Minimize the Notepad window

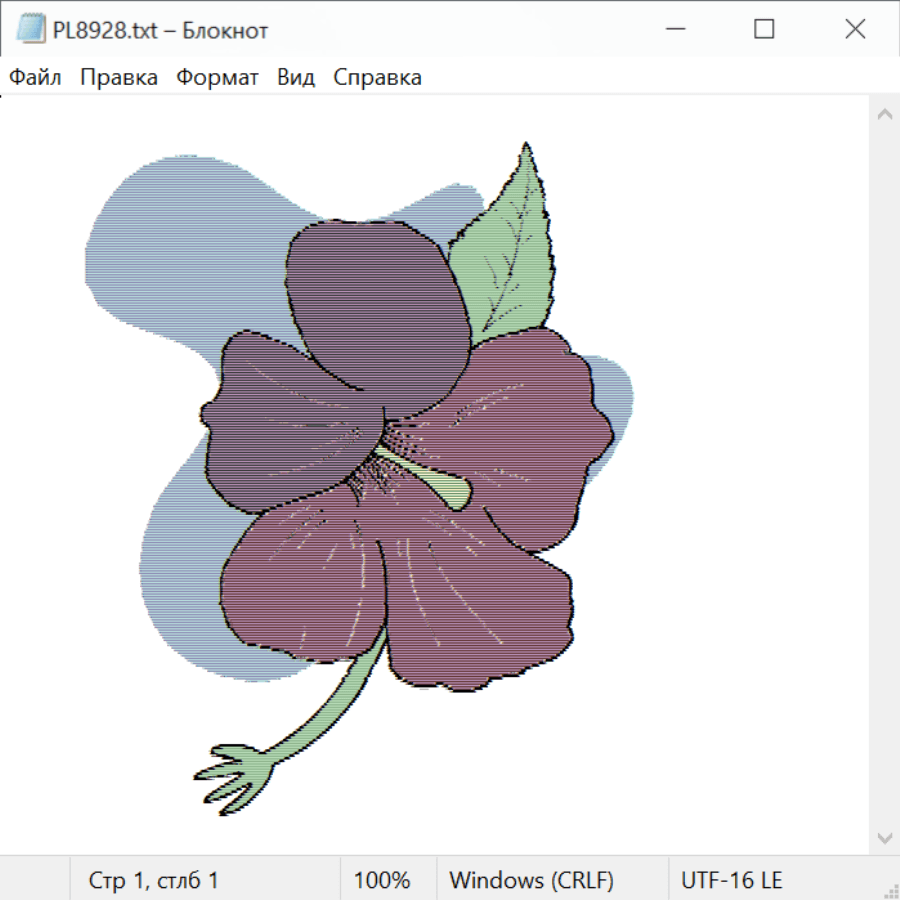[x=673, y=30]
